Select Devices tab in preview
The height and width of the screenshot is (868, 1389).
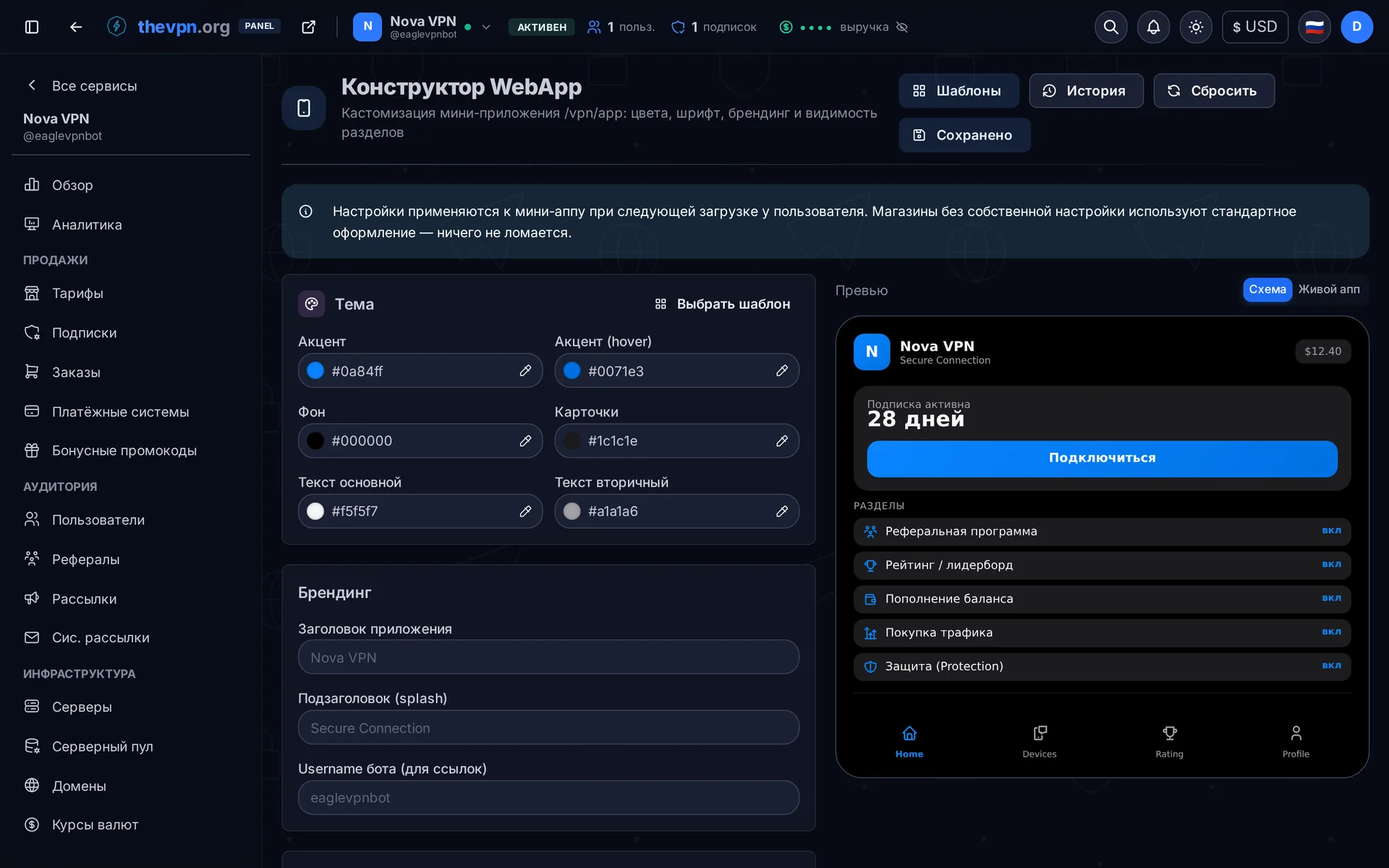pos(1040,741)
